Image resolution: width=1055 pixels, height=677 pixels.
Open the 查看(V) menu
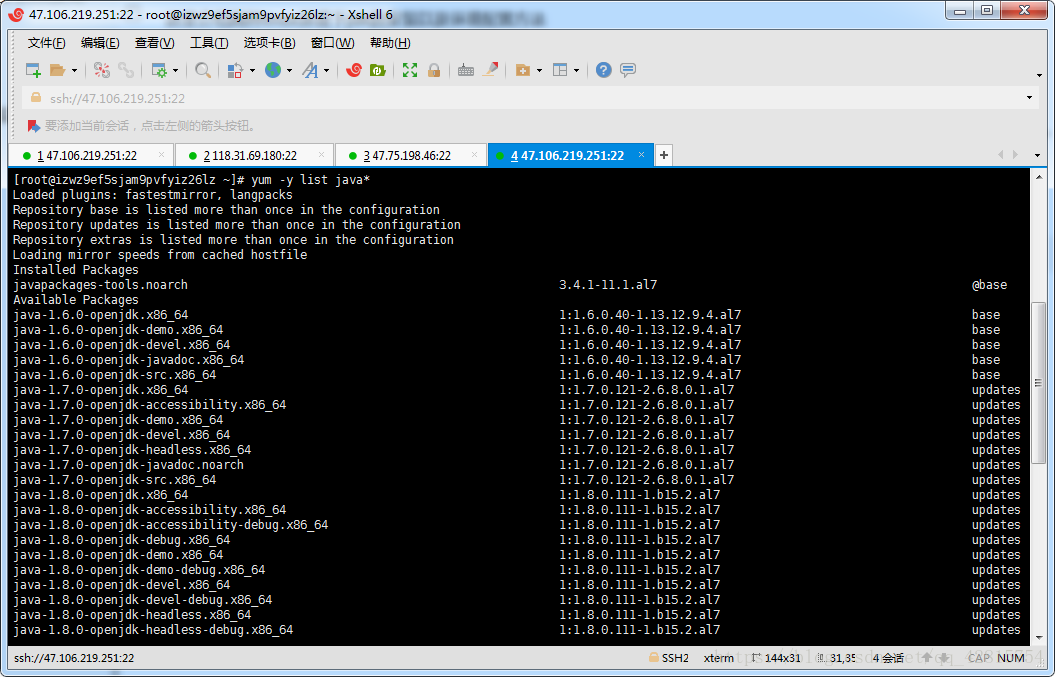[x=155, y=43]
